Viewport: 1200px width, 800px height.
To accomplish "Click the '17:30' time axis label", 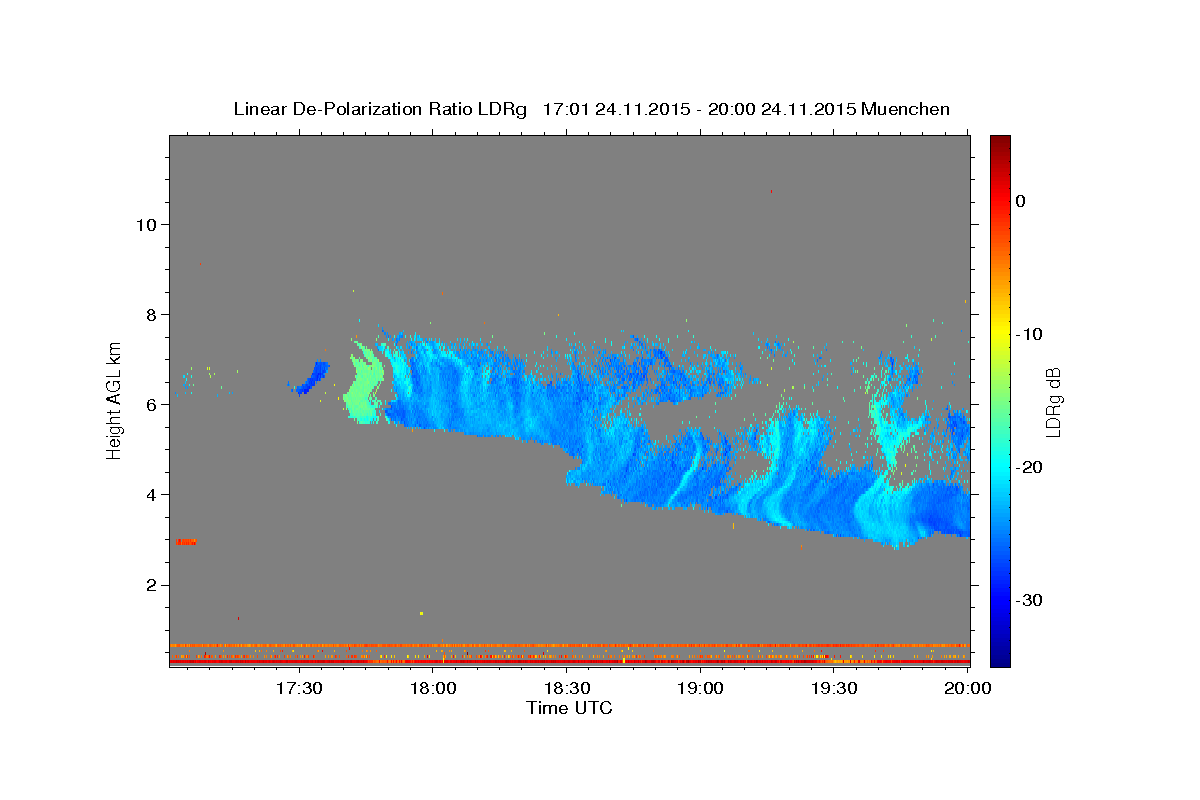I will 298,688.
